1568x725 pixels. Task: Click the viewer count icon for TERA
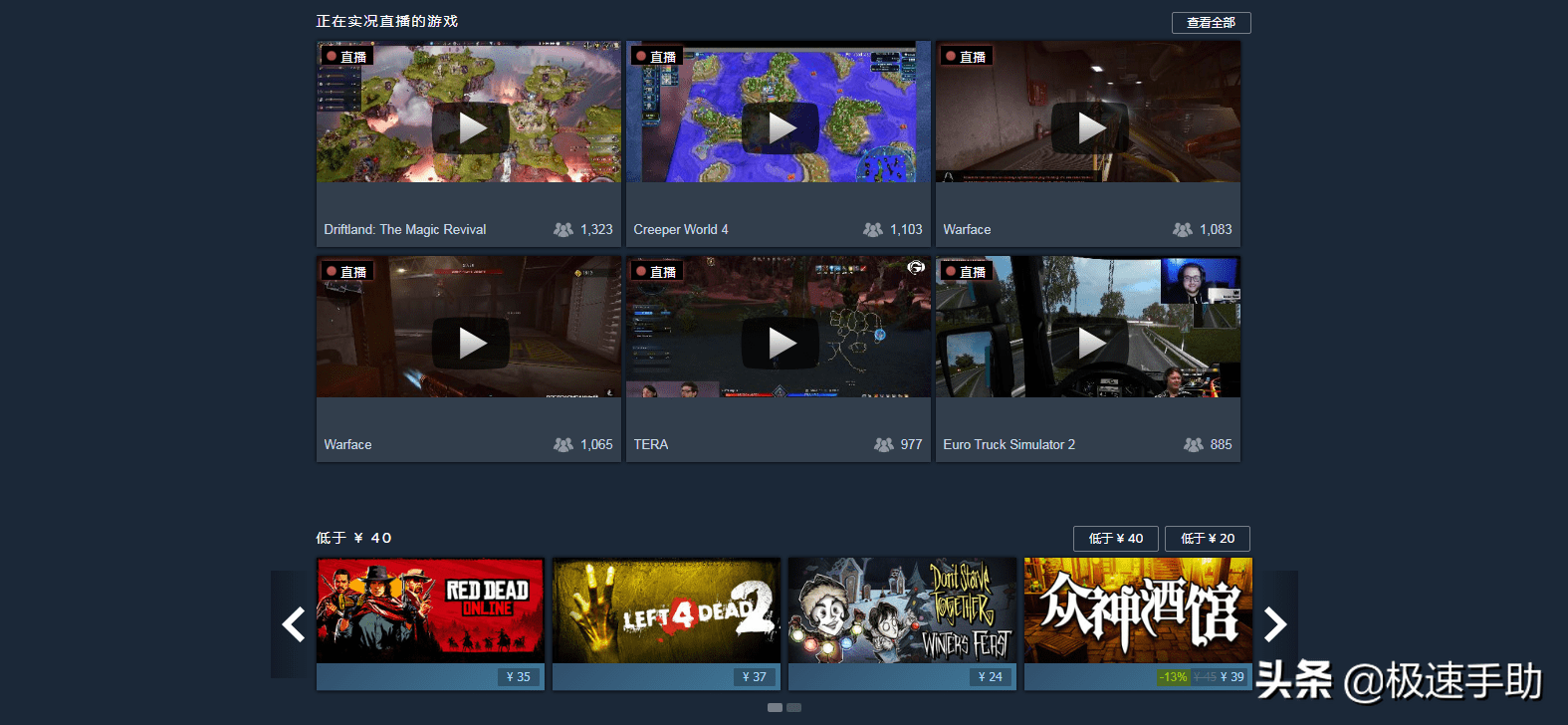click(883, 444)
